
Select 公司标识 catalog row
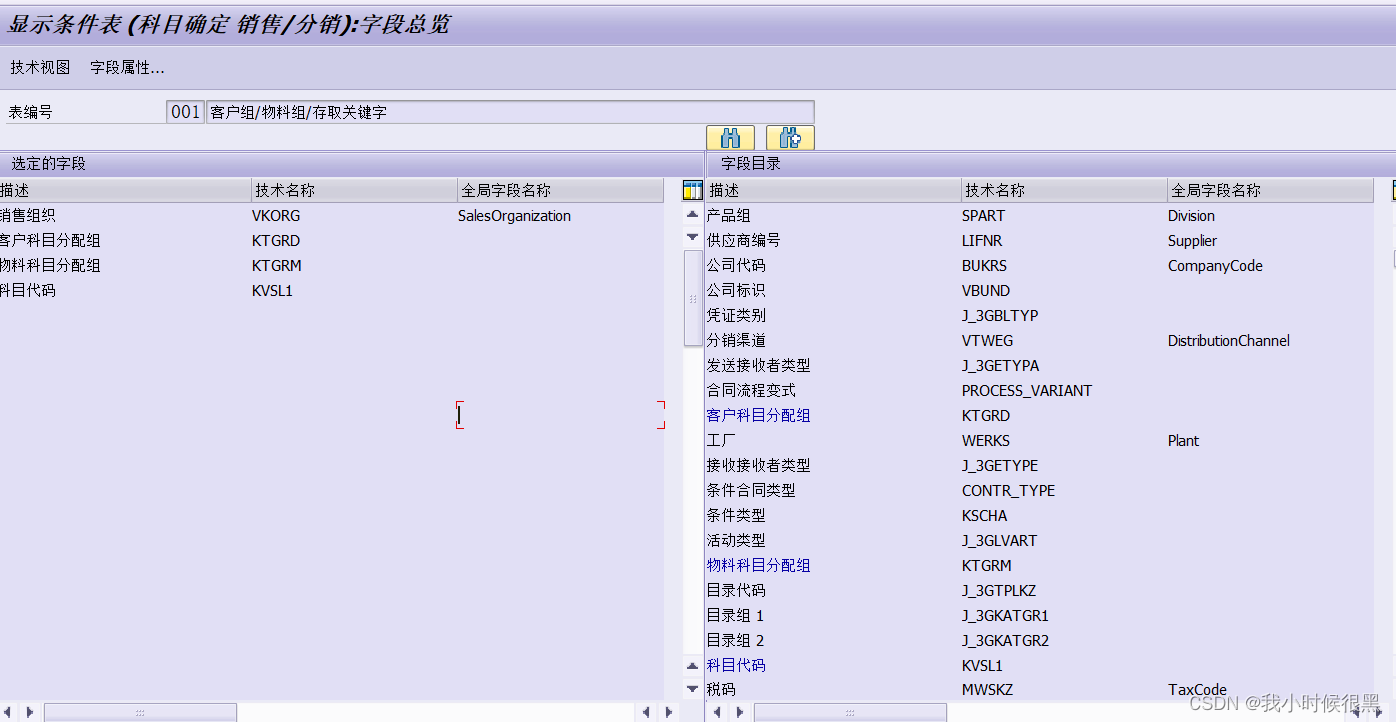[736, 291]
